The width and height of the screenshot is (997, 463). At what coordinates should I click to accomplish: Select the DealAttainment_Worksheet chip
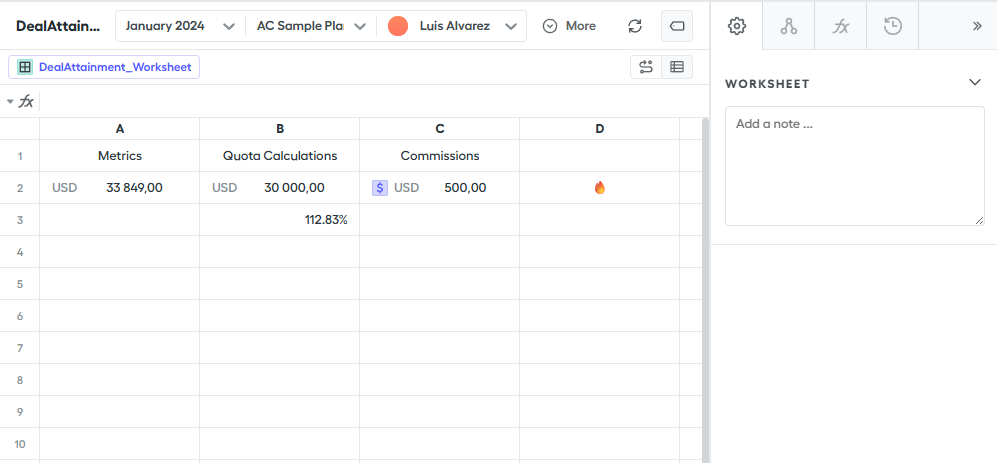(x=105, y=67)
